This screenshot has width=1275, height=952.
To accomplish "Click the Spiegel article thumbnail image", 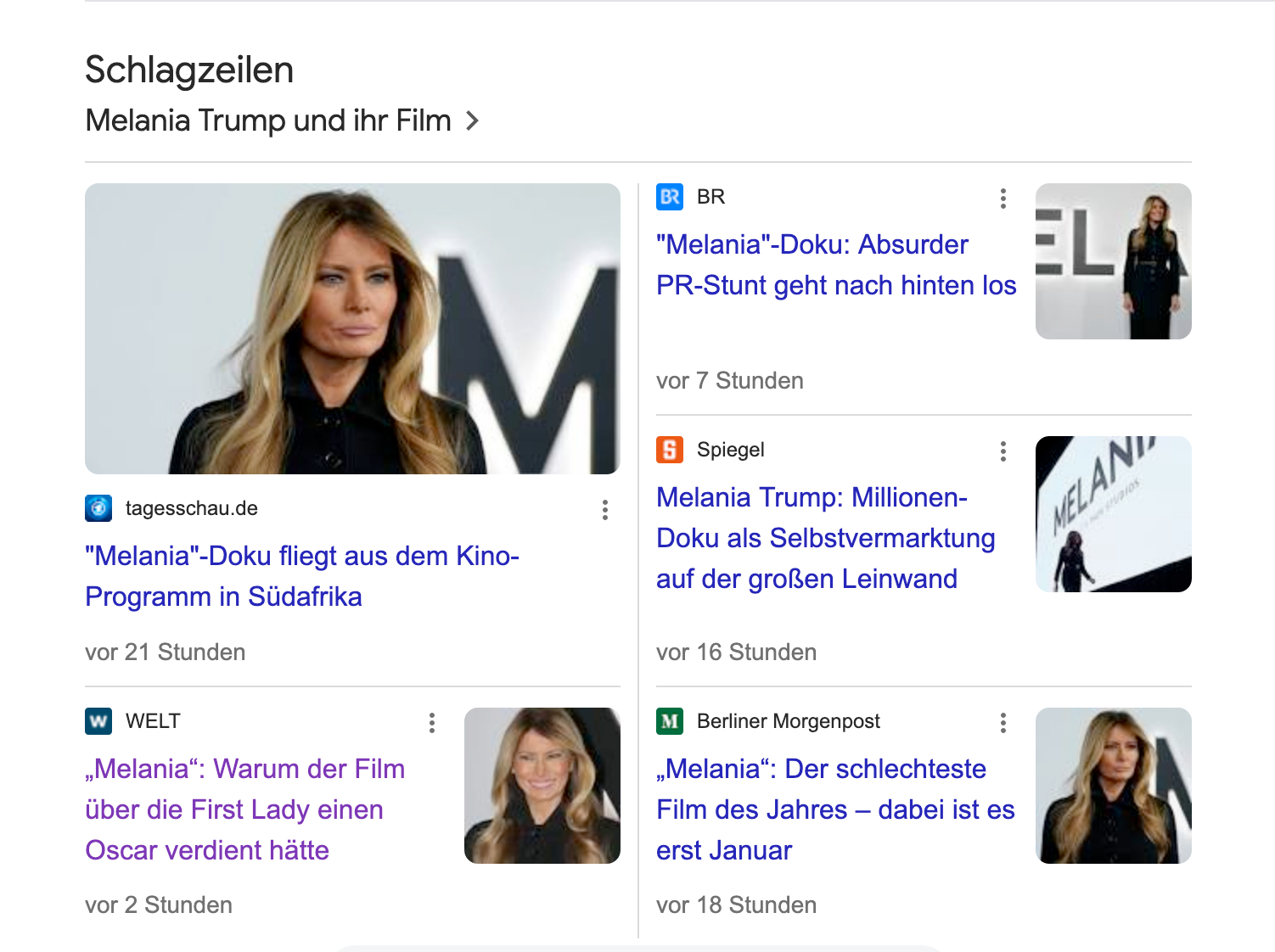I will [1113, 514].
